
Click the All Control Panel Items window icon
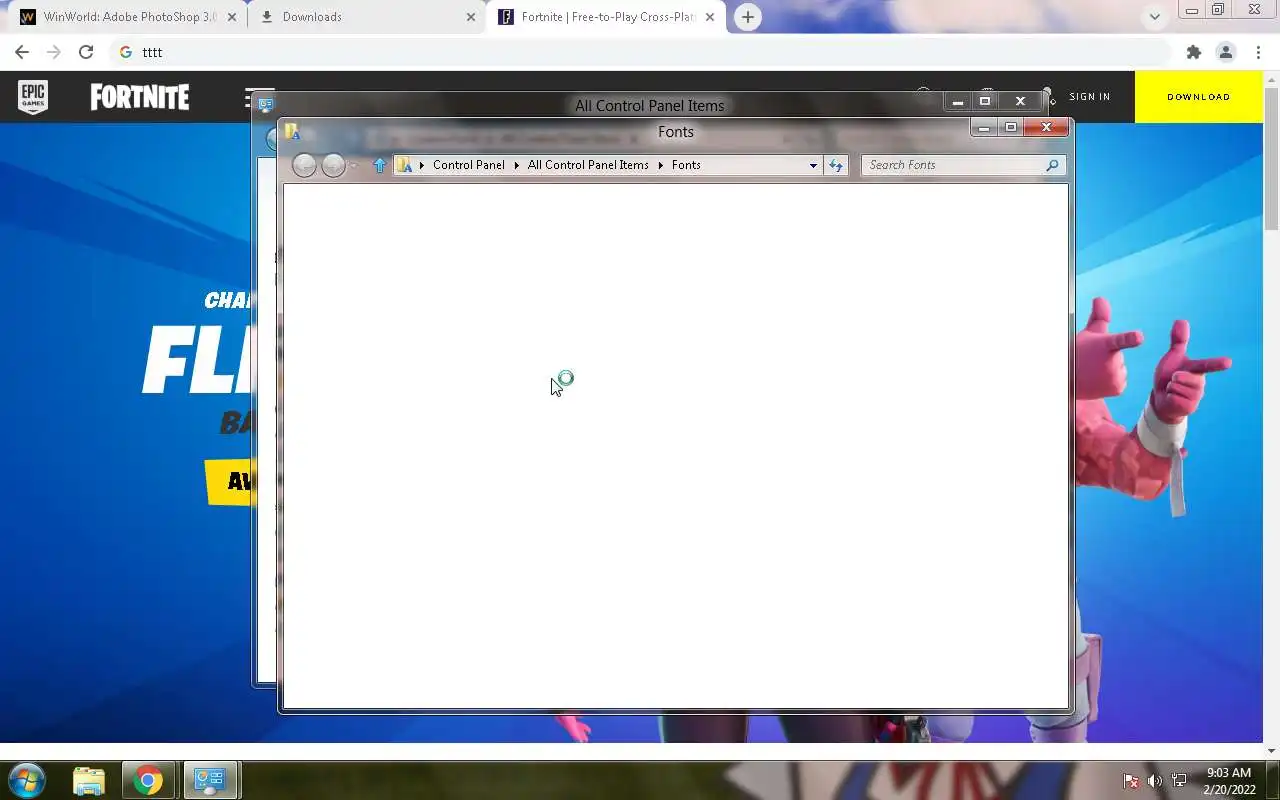click(x=265, y=104)
